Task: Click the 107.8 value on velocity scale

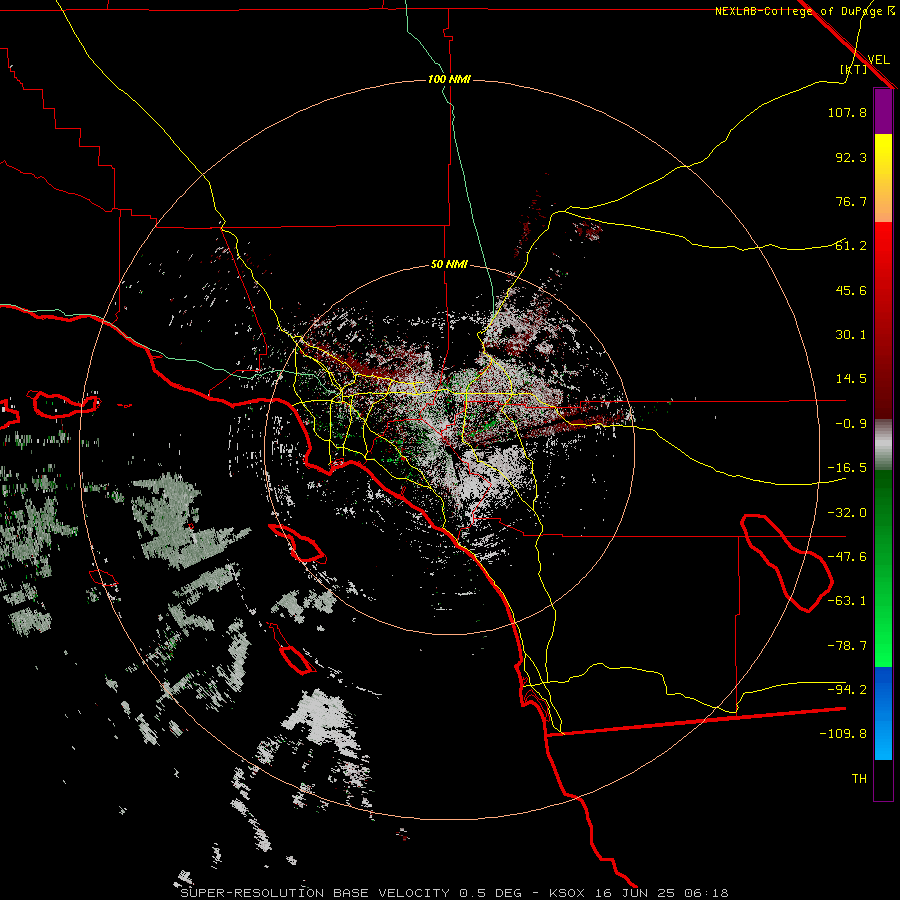Action: (x=847, y=112)
